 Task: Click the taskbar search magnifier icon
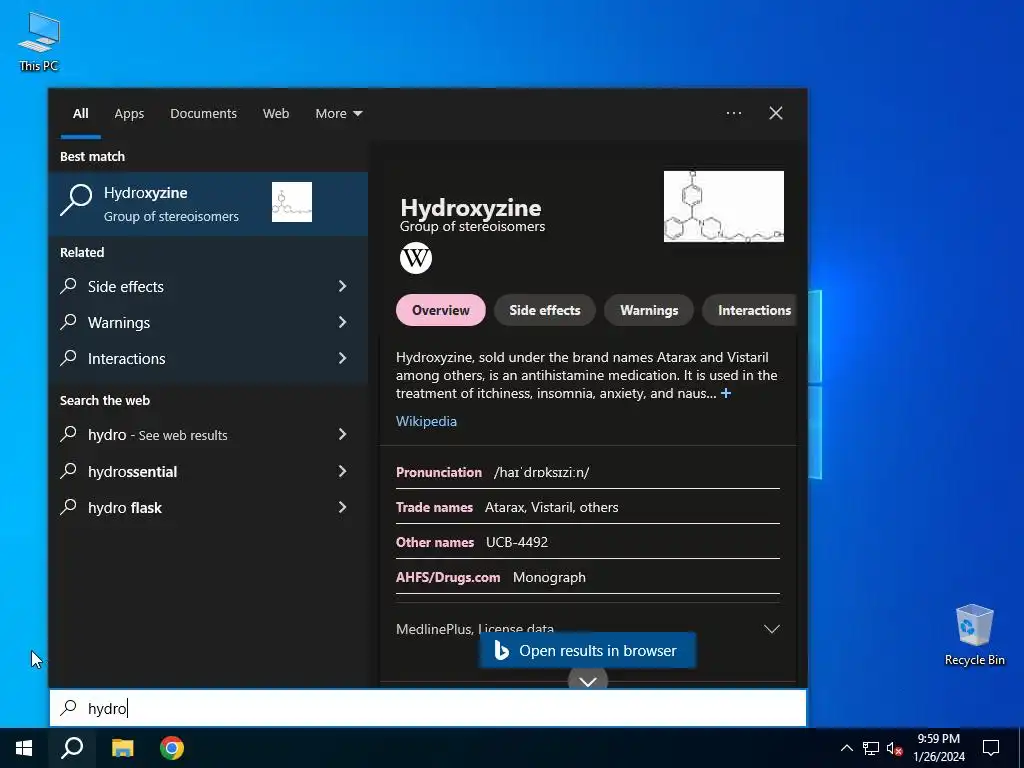coord(72,748)
